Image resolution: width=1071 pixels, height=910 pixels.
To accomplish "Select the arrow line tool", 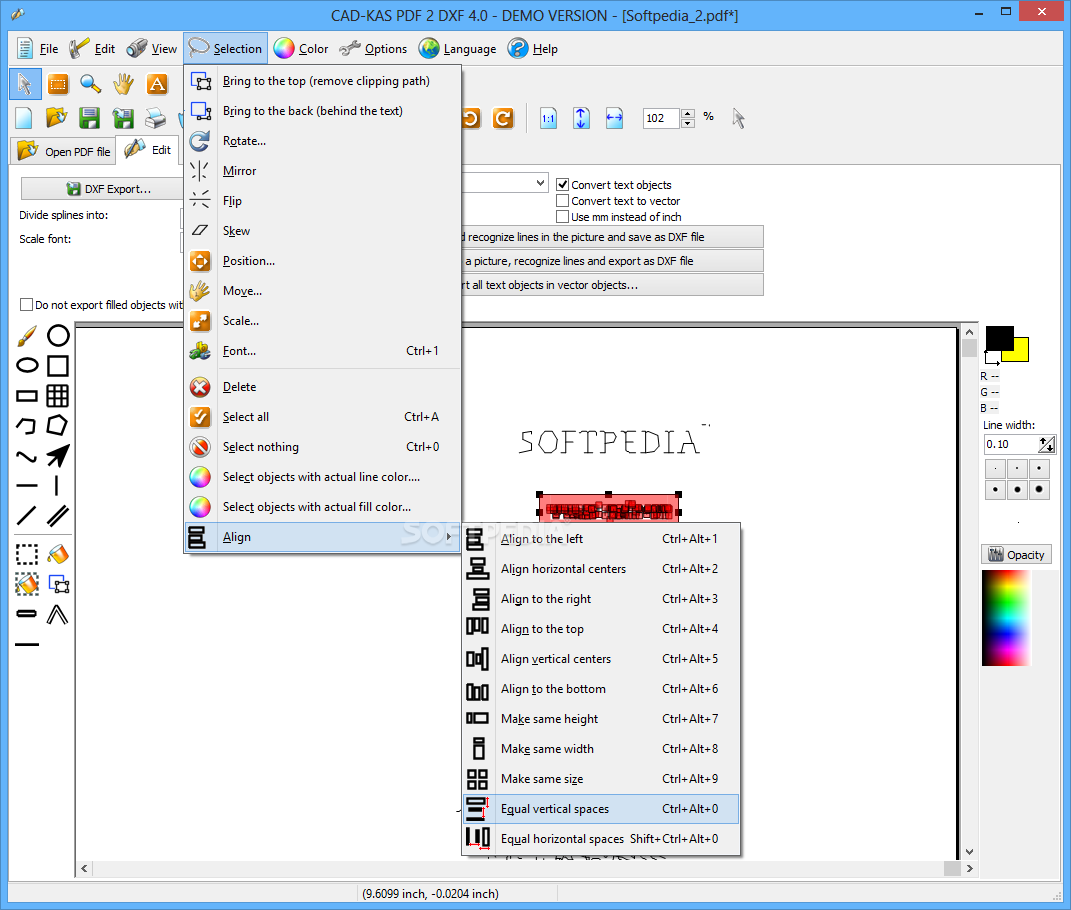I will tap(58, 455).
